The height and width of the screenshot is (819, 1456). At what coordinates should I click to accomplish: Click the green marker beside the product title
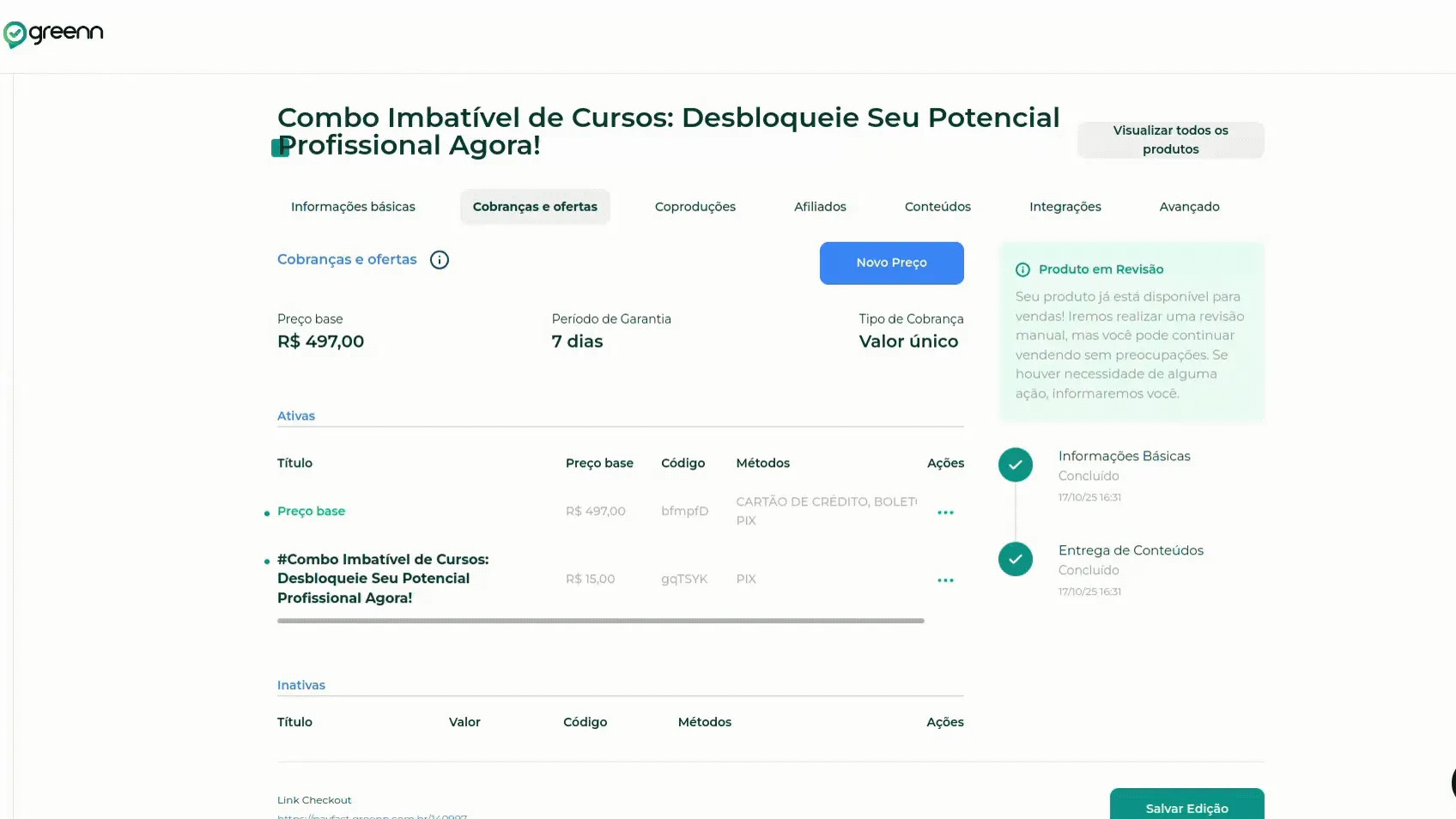[x=280, y=148]
